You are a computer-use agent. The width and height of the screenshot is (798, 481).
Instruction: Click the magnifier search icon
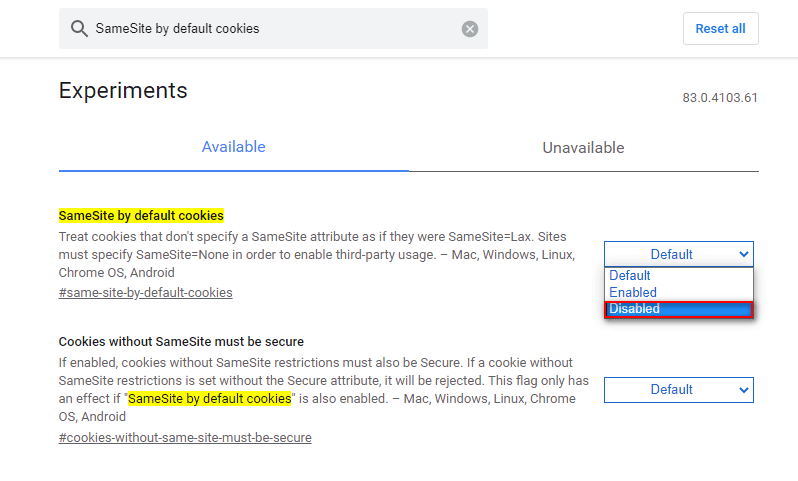79,29
